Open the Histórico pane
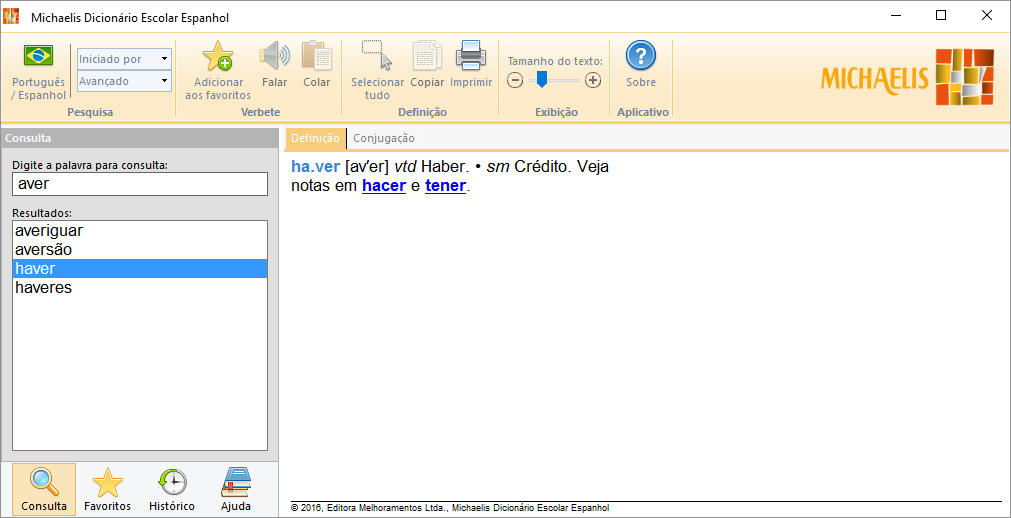1011x518 pixels. 172,490
